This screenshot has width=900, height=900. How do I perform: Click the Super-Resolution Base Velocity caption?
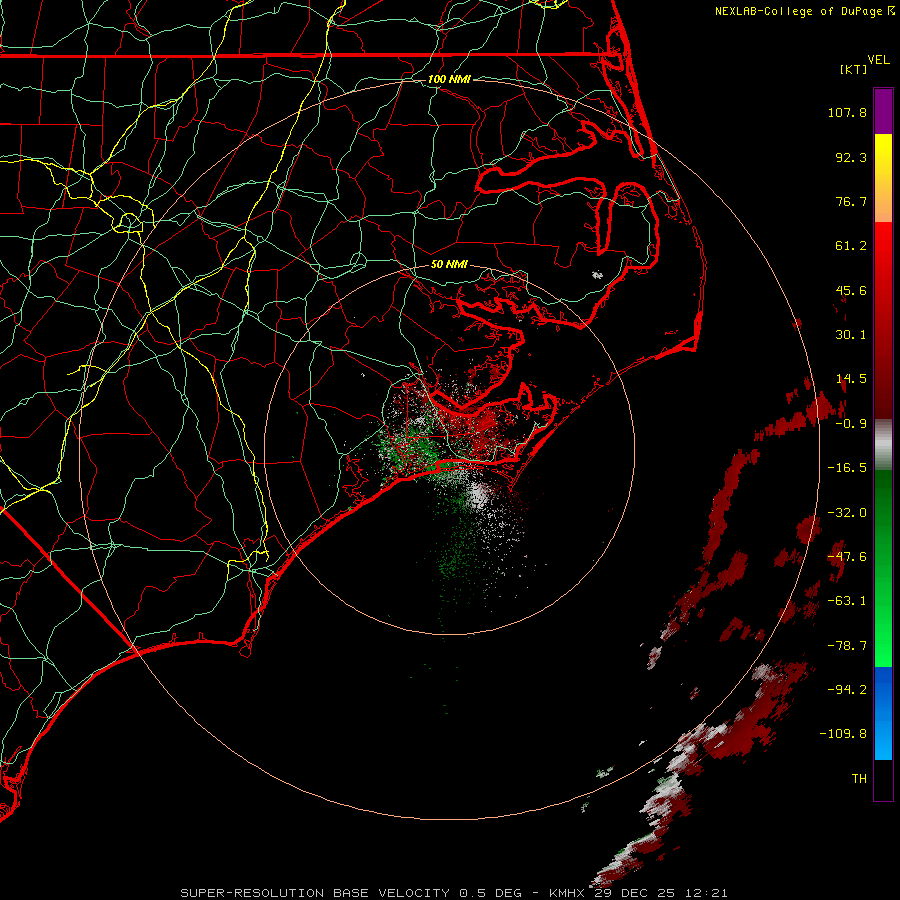pos(453,893)
